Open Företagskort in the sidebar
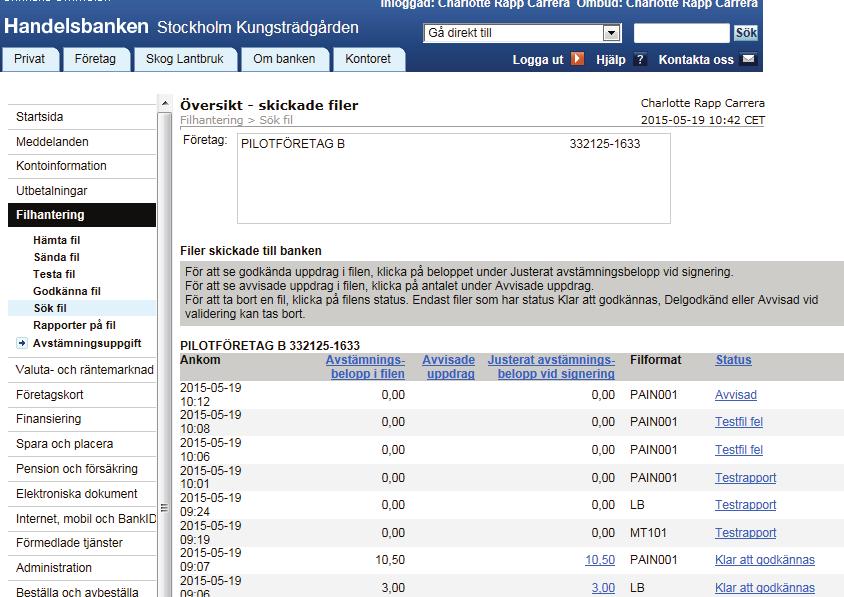The image size is (844, 597). 82,395
